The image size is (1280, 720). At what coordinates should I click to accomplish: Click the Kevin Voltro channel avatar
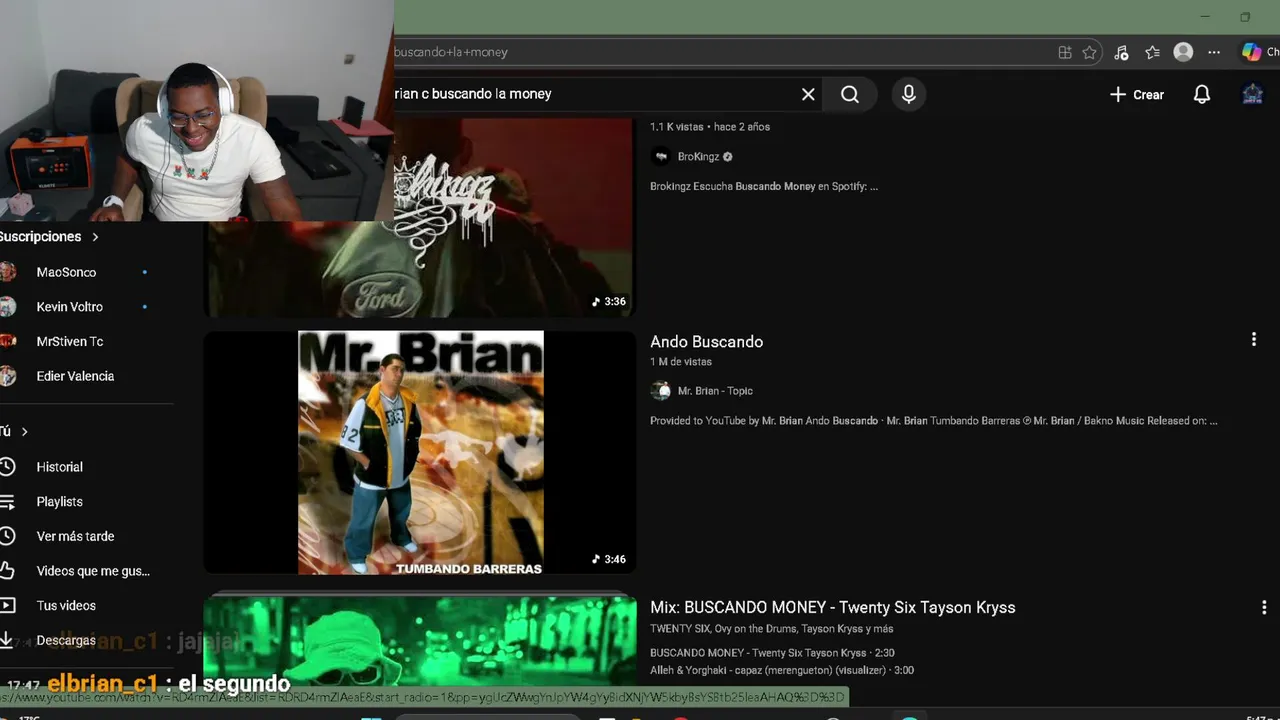7,307
